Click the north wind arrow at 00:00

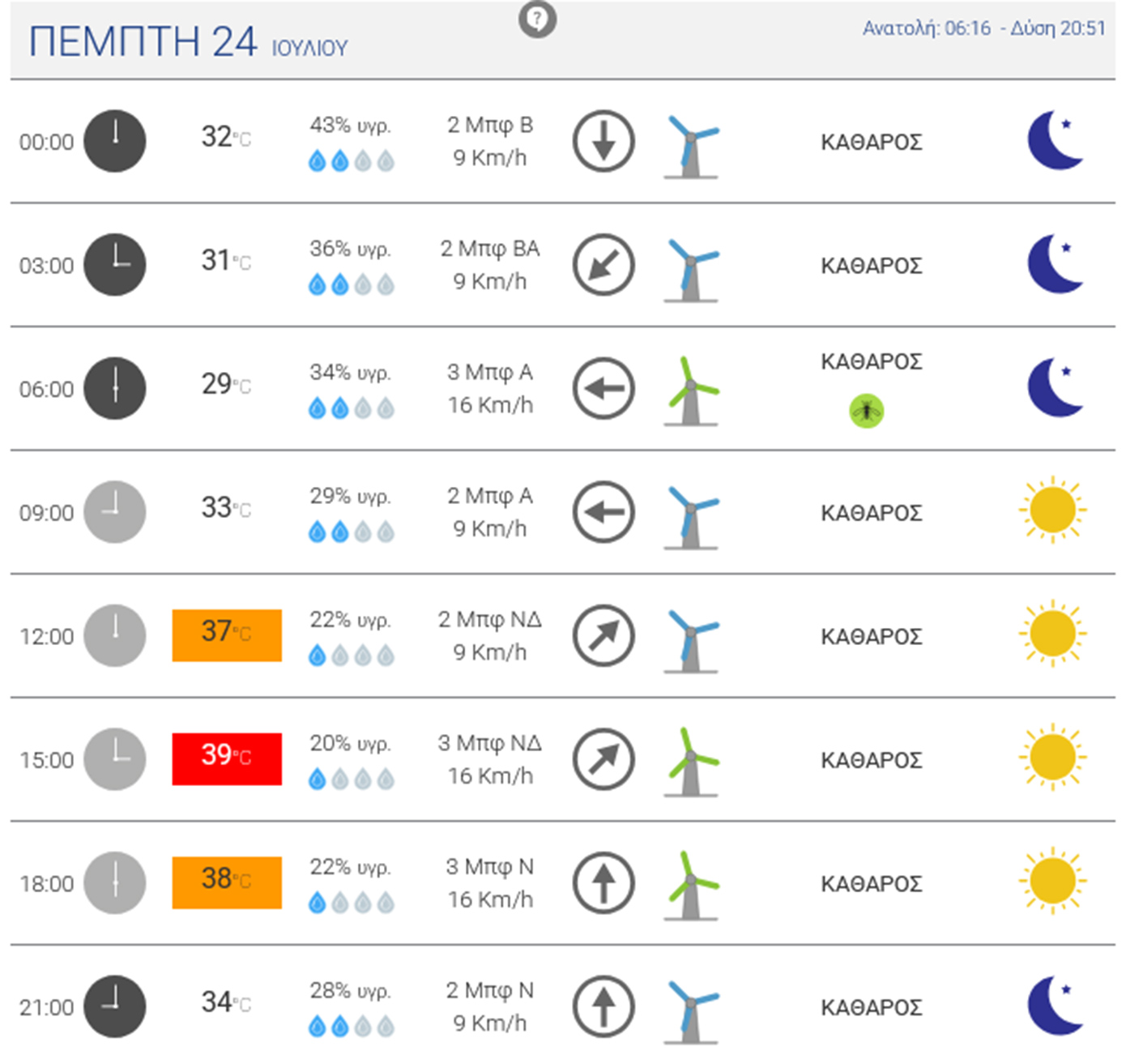tap(604, 142)
